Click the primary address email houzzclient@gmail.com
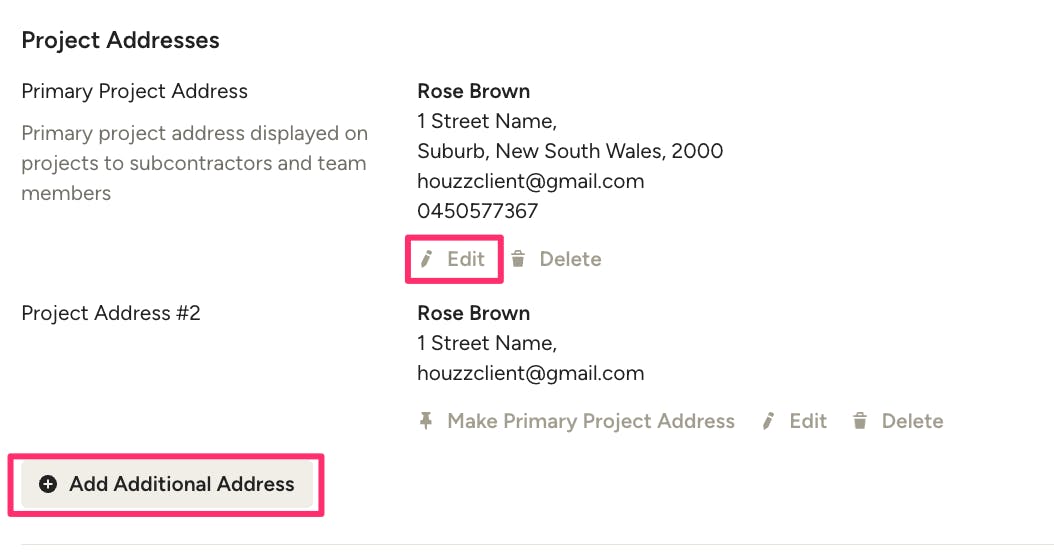The width and height of the screenshot is (1054, 556). pyautogui.click(x=530, y=182)
